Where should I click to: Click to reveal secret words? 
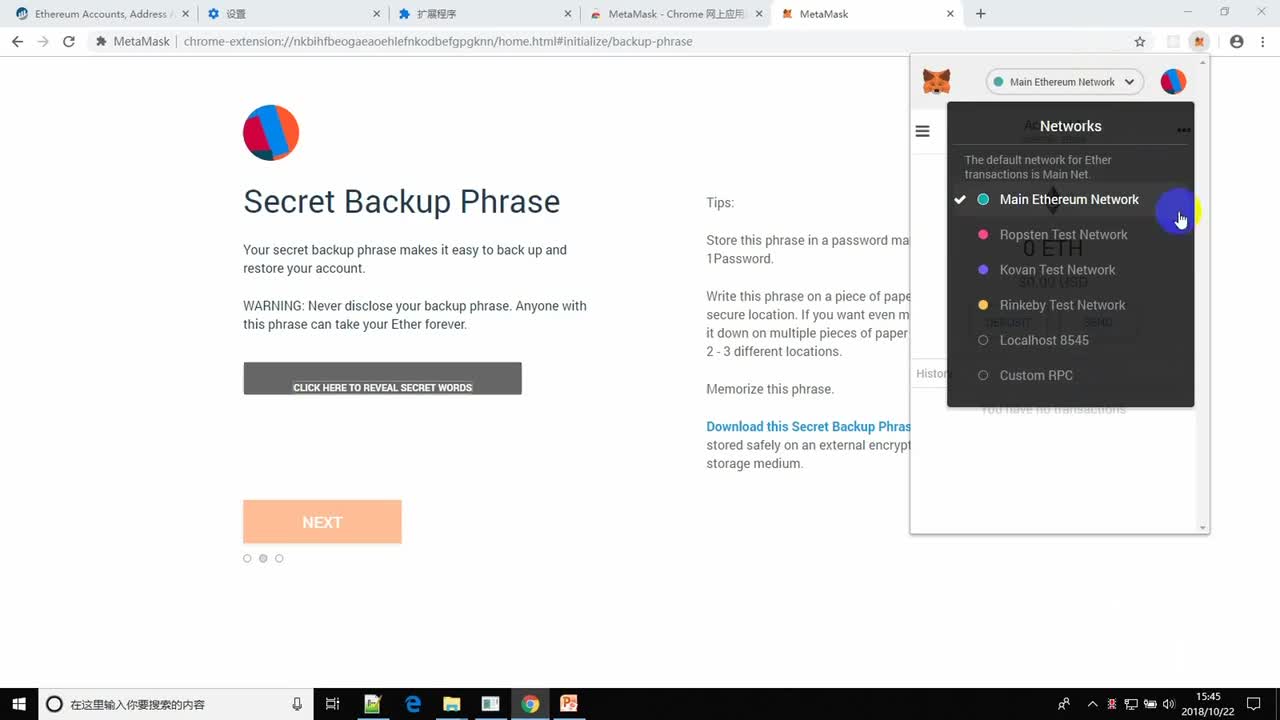pyautogui.click(x=382, y=378)
